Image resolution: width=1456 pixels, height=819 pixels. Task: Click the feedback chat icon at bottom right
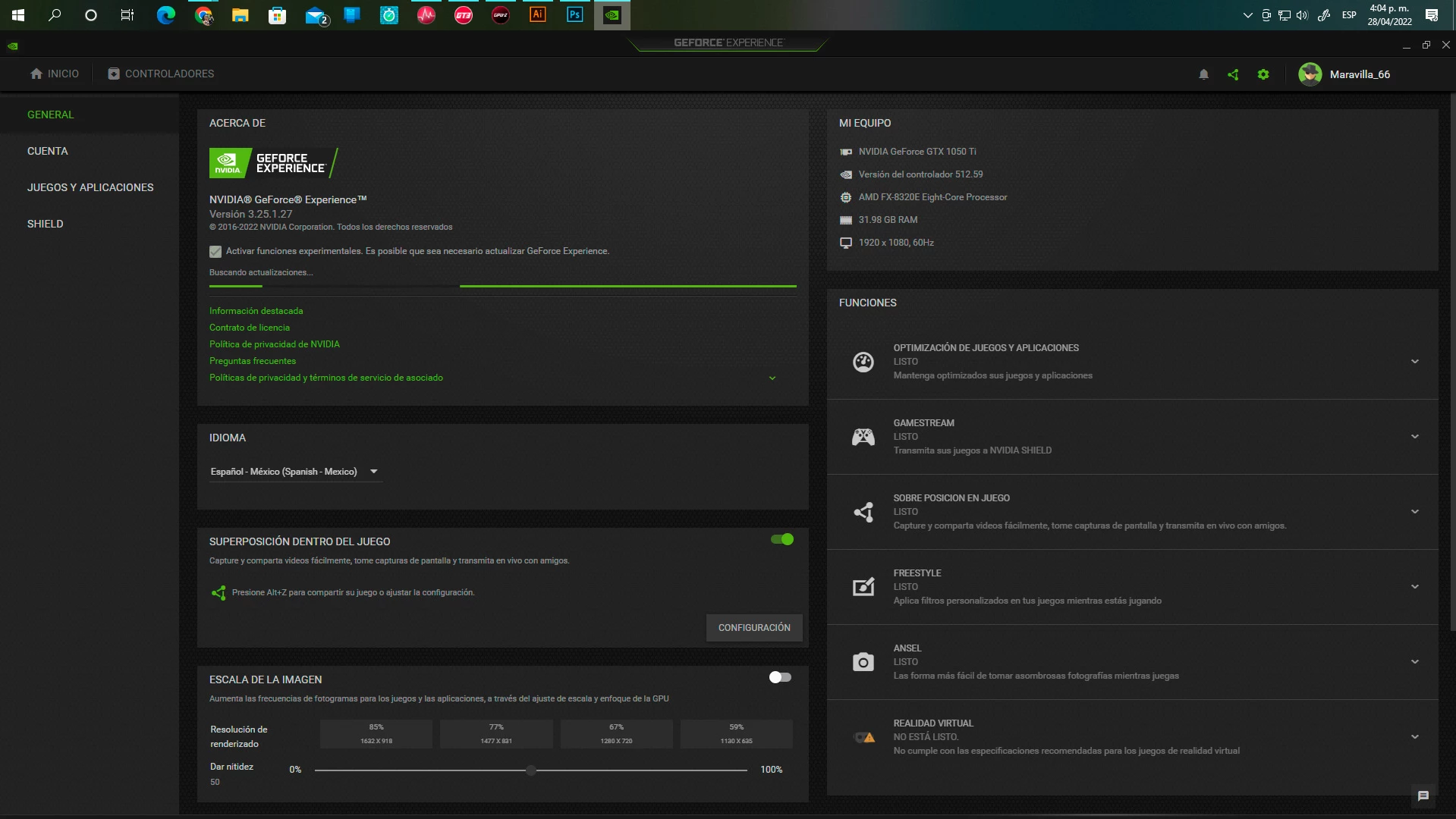[x=1423, y=795]
